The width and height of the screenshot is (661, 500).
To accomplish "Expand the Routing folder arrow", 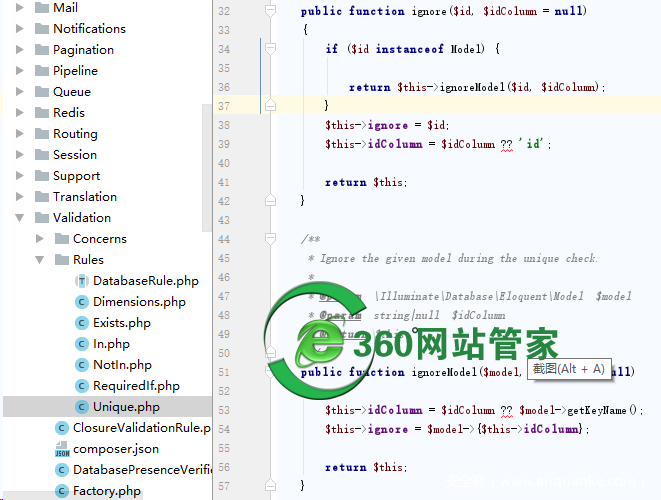I will point(19,134).
